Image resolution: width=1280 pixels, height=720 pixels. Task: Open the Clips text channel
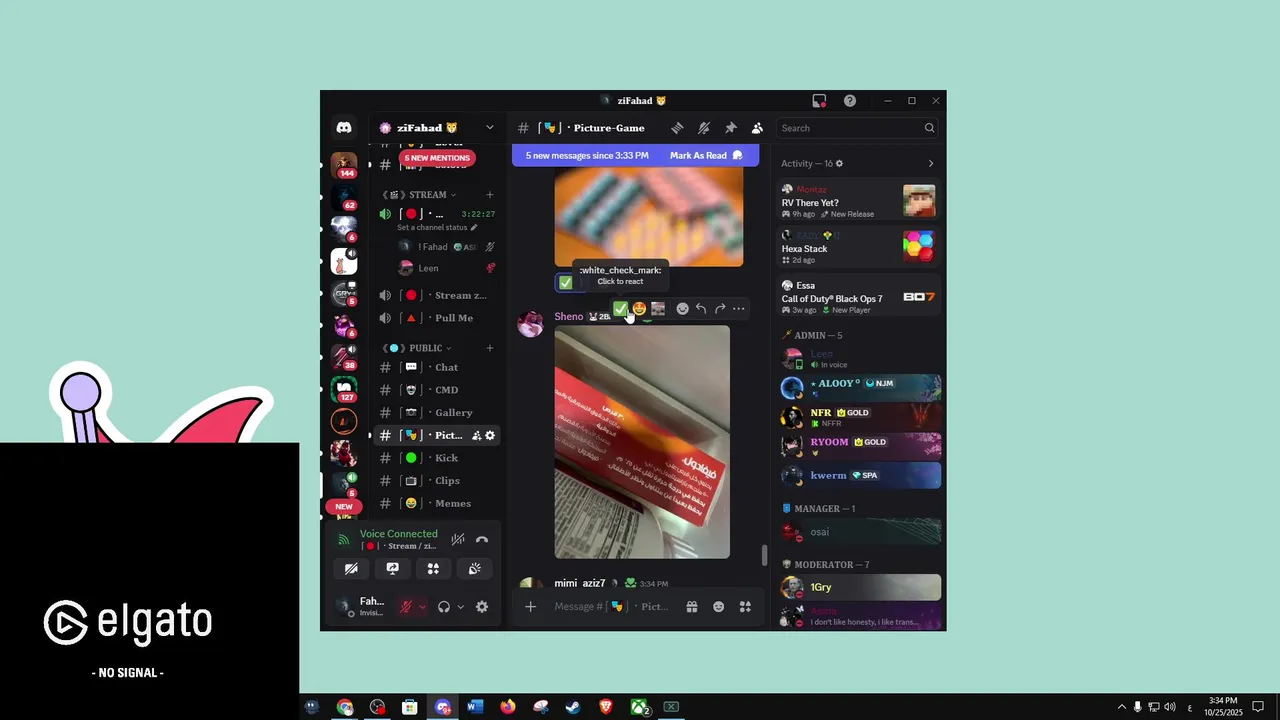[436, 481]
